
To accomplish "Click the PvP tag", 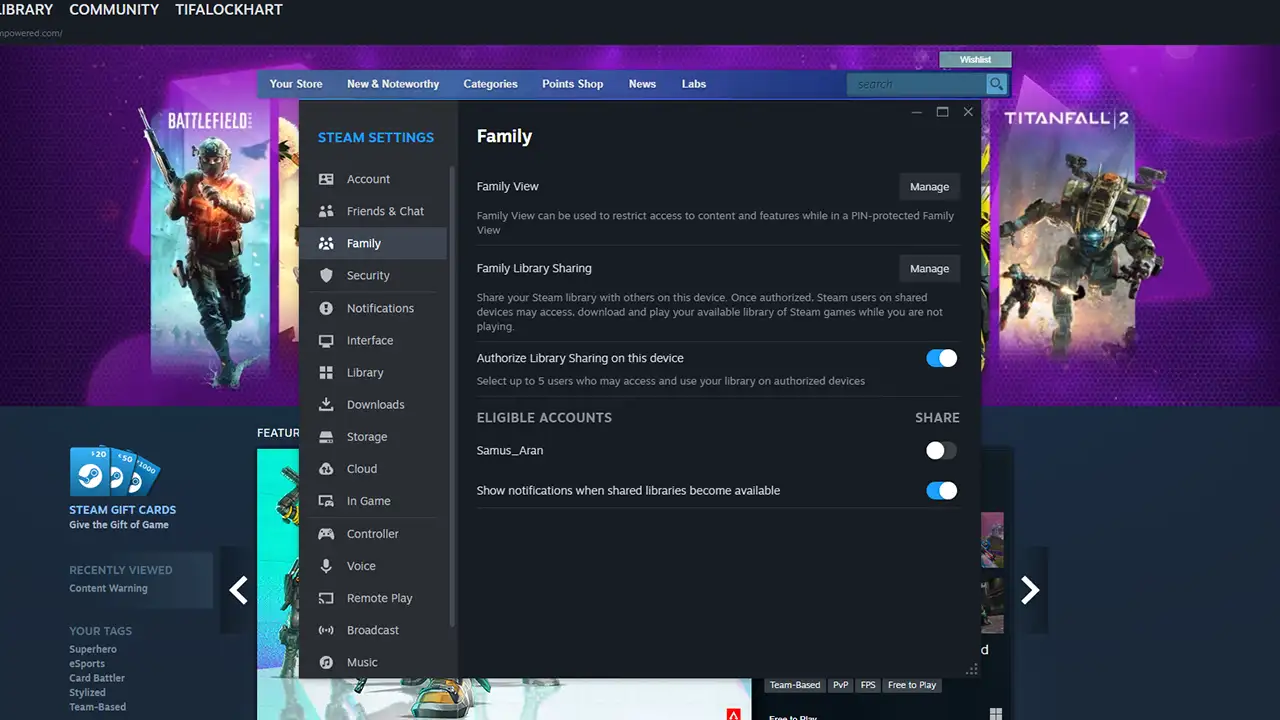I will pos(840,685).
